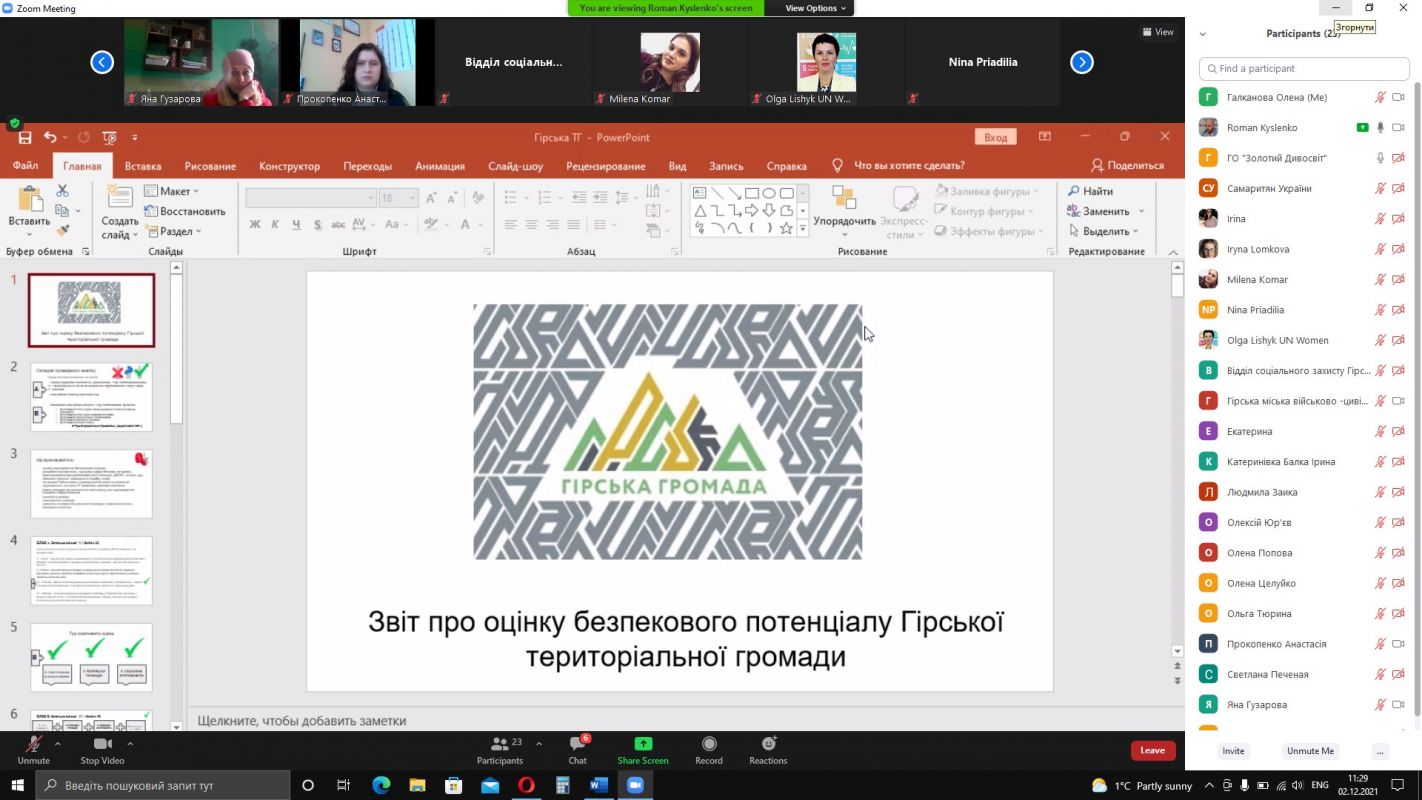Open the Windows Start menu
This screenshot has width=1422, height=800.
(17, 785)
